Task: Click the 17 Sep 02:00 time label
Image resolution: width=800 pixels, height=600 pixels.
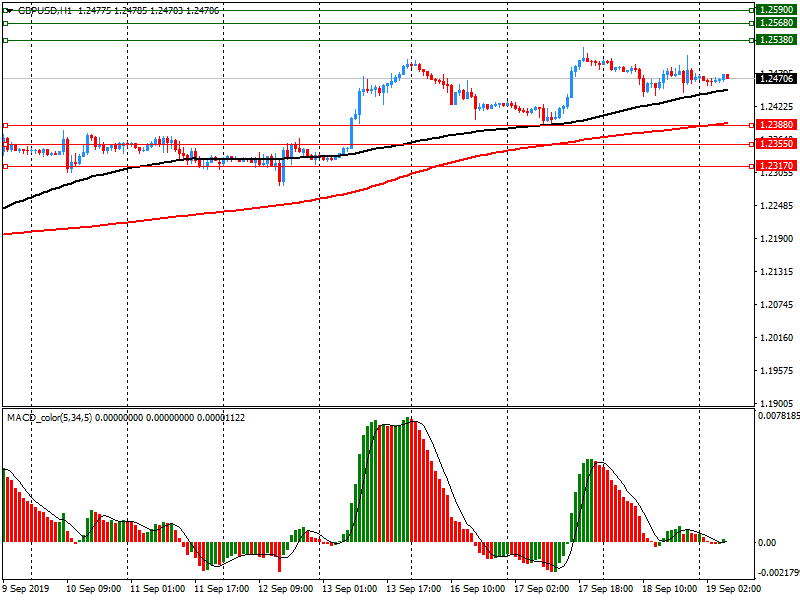Action: [x=542, y=589]
